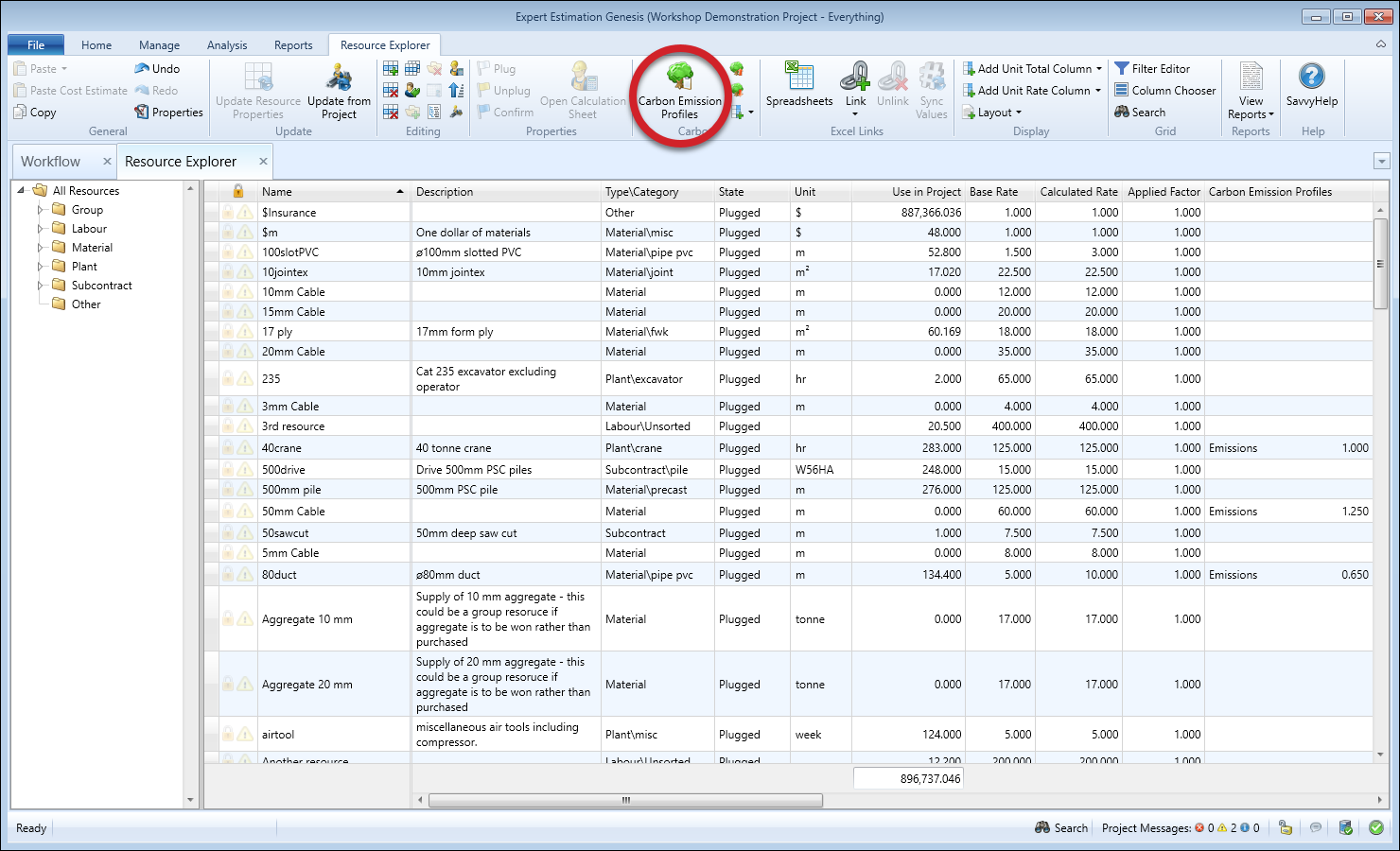Click the Properties button
The width and height of the screenshot is (1400, 851).
[x=168, y=113]
